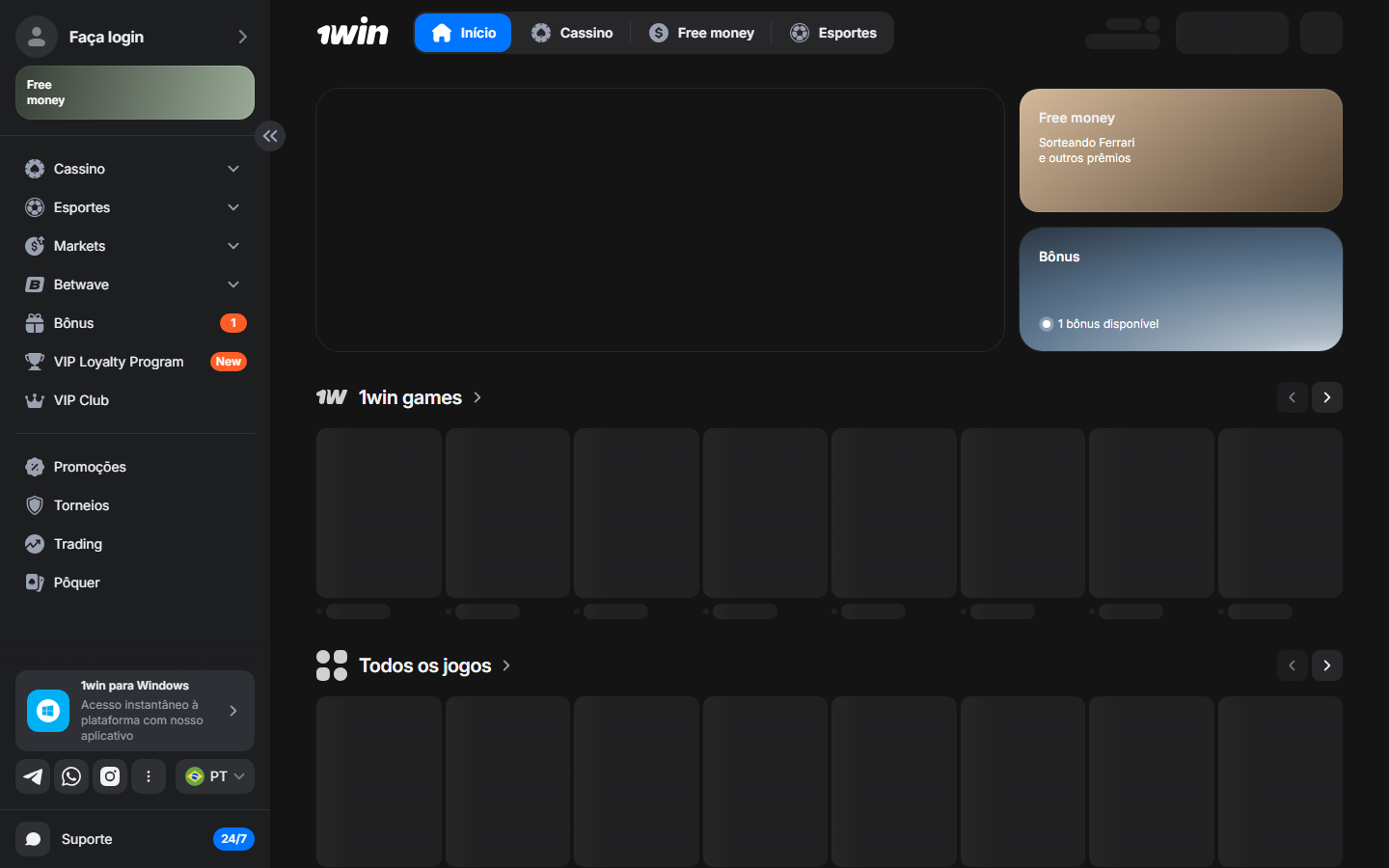
Task: Open the Free money Ferrari promo card
Action: point(1181,150)
